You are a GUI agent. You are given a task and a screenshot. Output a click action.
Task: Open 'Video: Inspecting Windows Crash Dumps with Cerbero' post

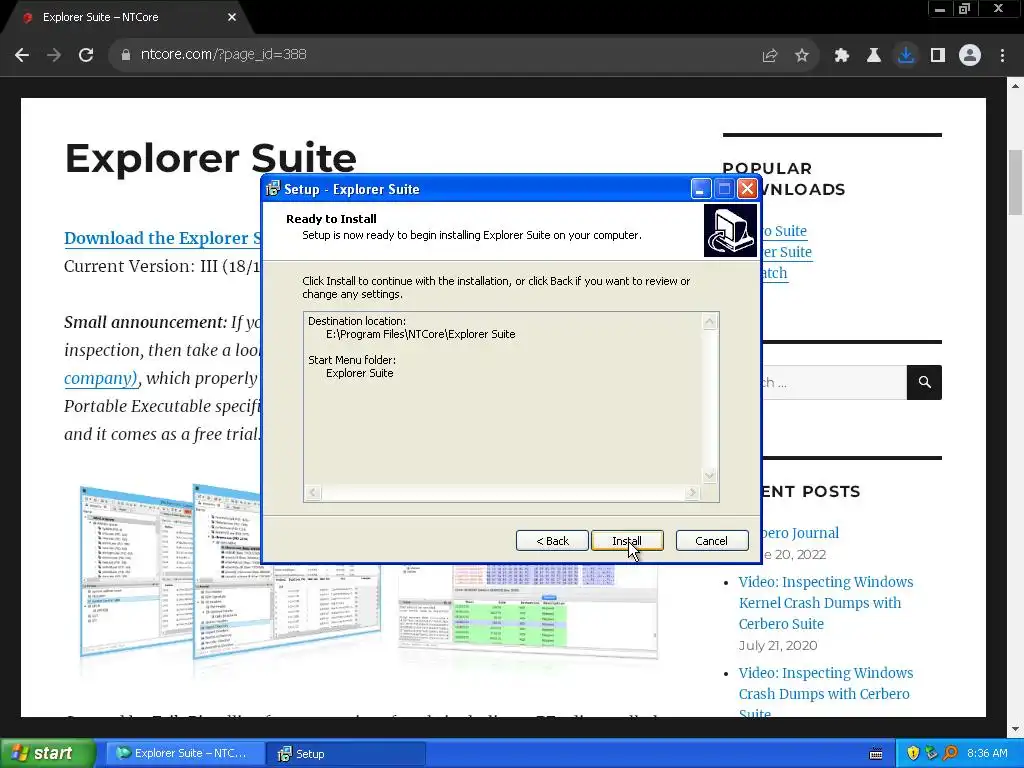tap(826, 694)
